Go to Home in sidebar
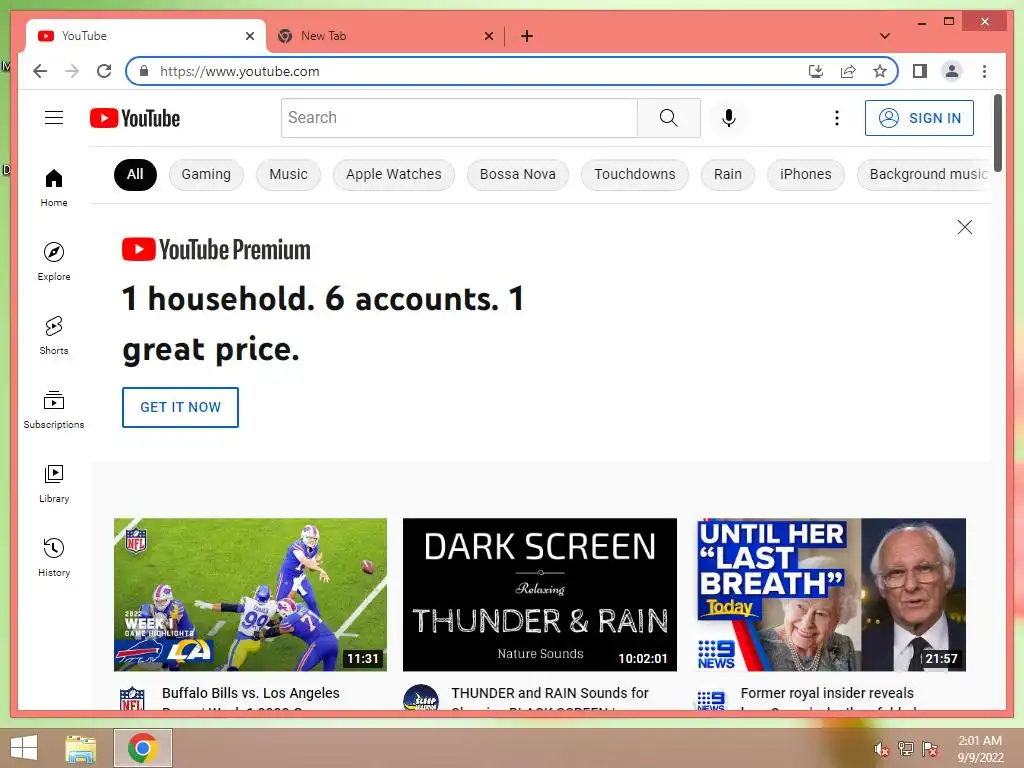The width and height of the screenshot is (1024, 768). click(x=54, y=188)
